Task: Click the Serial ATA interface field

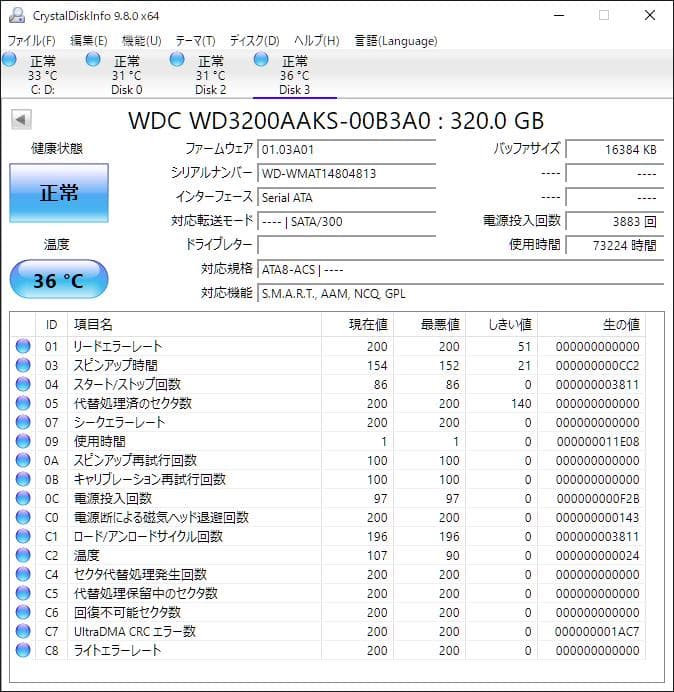Action: (346, 197)
